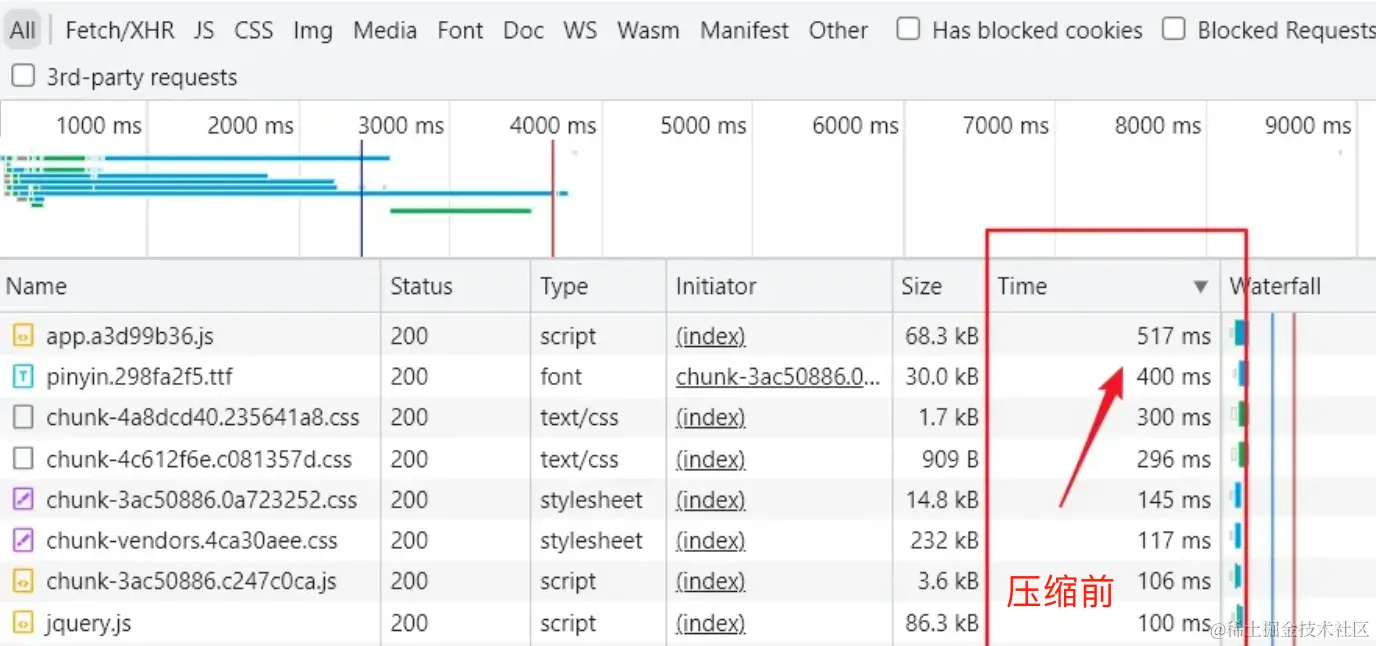1376x646 pixels.
Task: Click the chunk-4c612f6e.c081357d.css file icon
Action: [22, 459]
